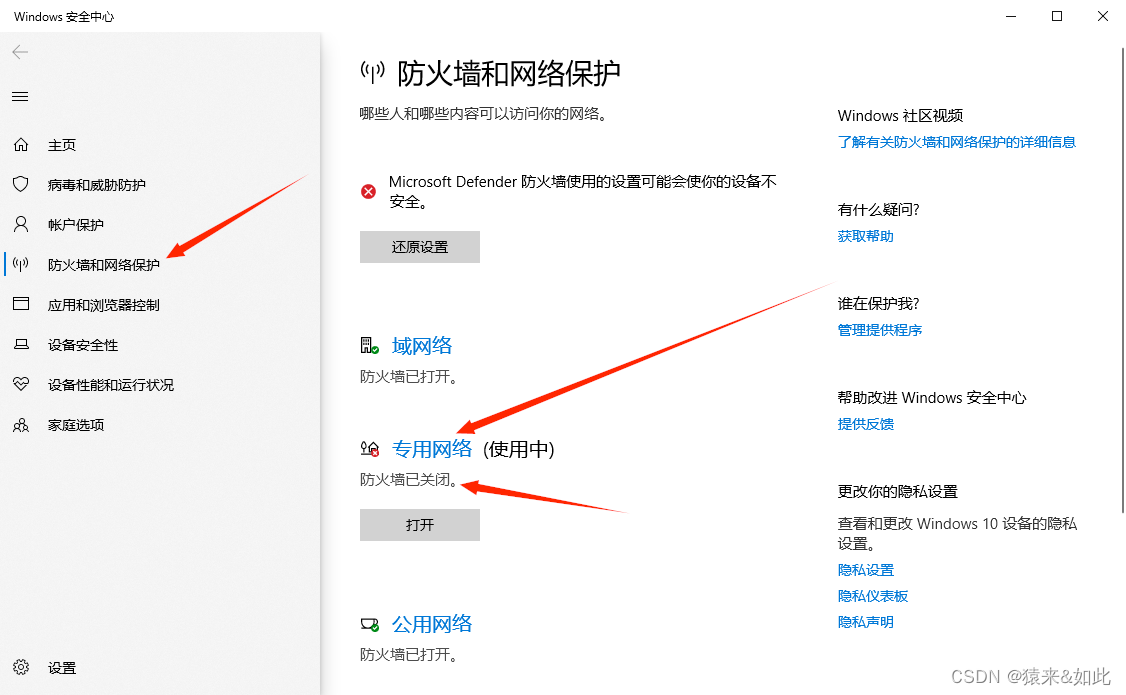1126x695 pixels.
Task: Open the hamburger navigation menu
Action: point(20,96)
